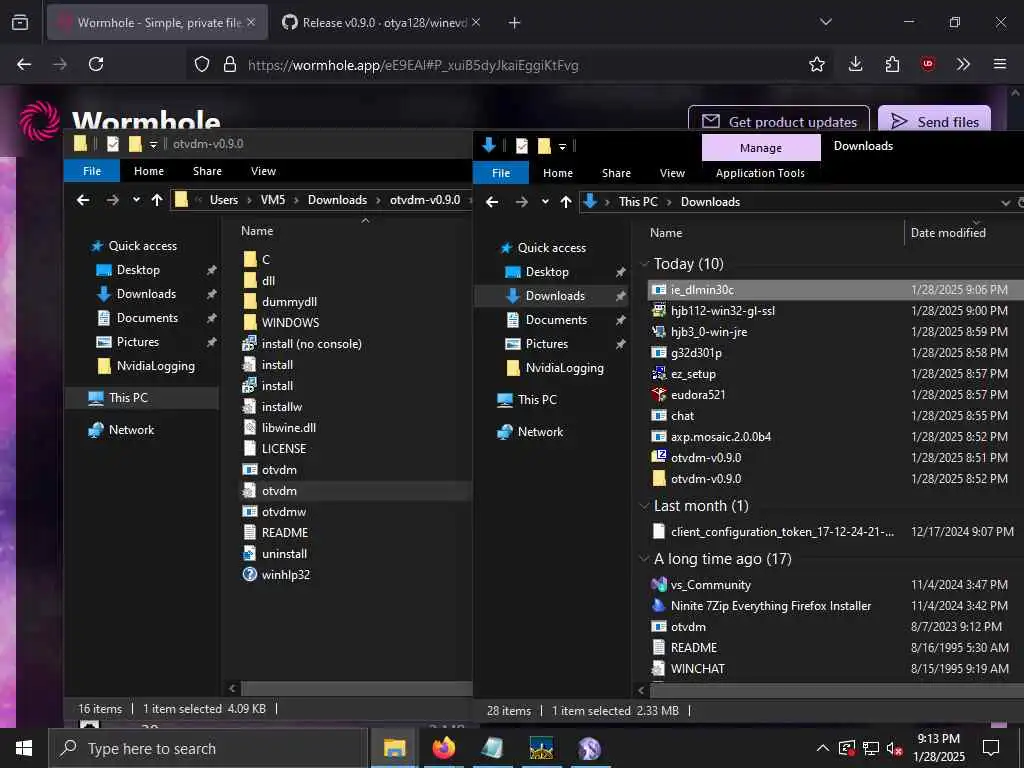This screenshot has height=768, width=1024.
Task: Sort by the Date modified column header
Action: pos(948,232)
